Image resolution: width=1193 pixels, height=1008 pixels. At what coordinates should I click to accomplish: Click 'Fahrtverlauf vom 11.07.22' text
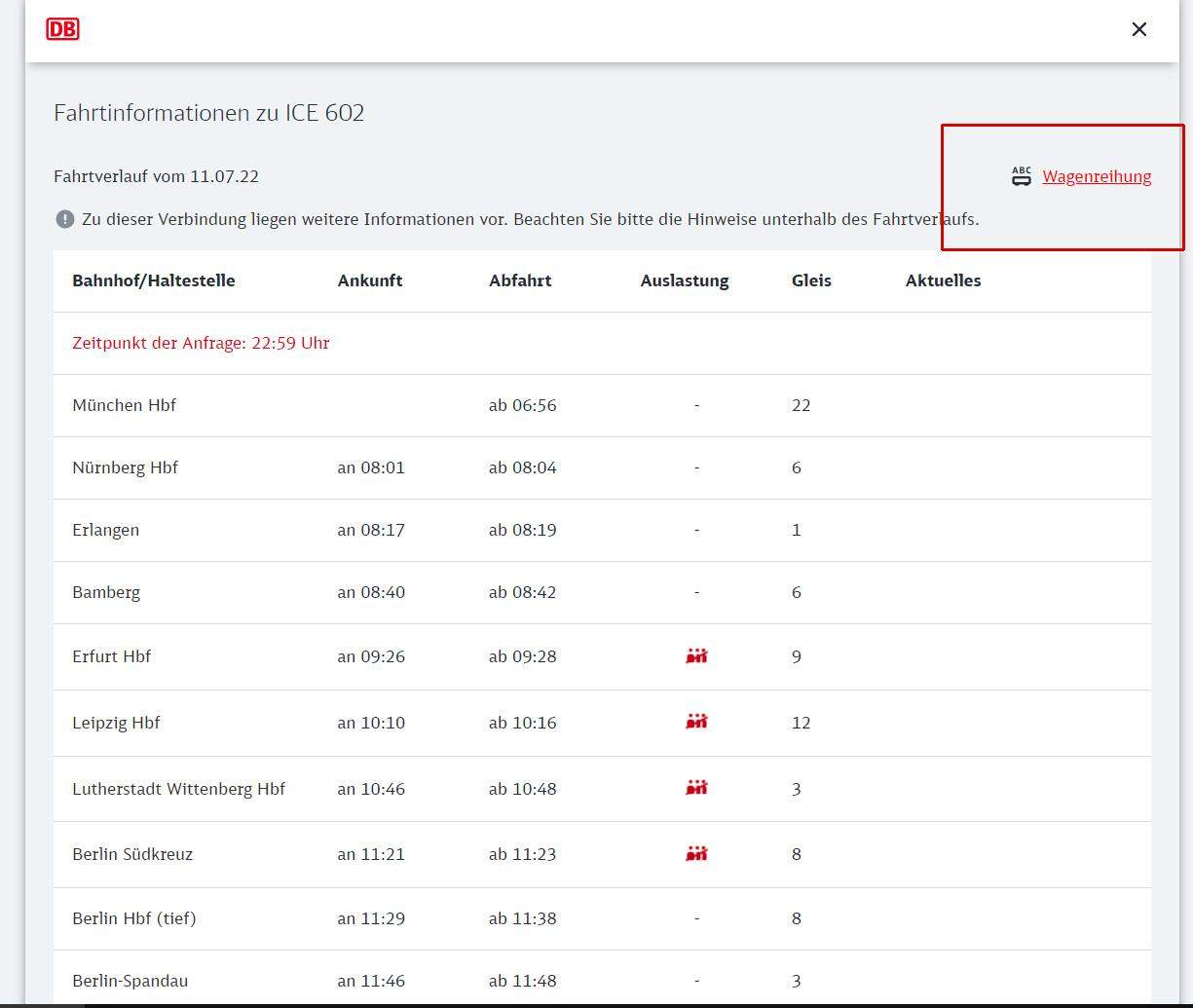pos(156,176)
